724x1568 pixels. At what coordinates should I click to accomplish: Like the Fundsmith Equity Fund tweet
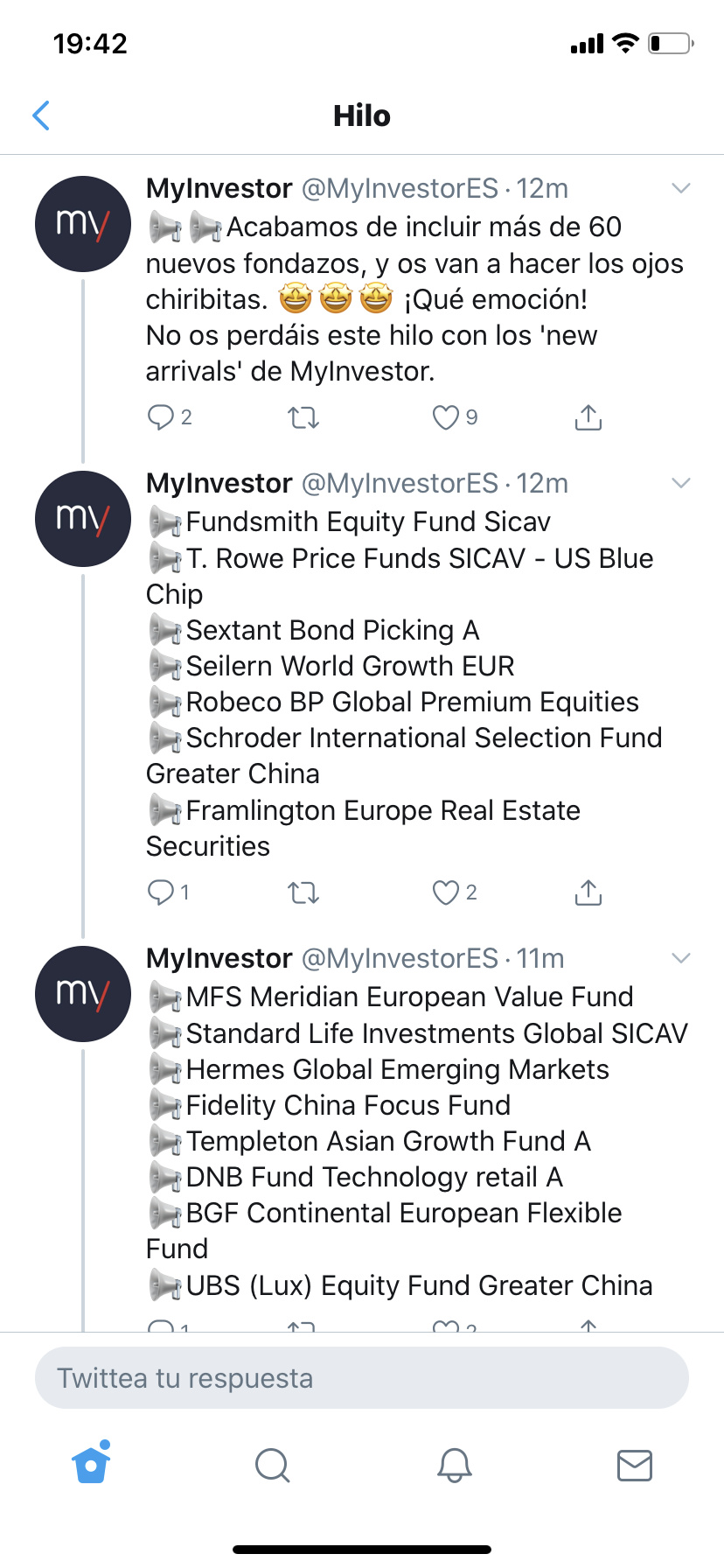click(x=446, y=892)
